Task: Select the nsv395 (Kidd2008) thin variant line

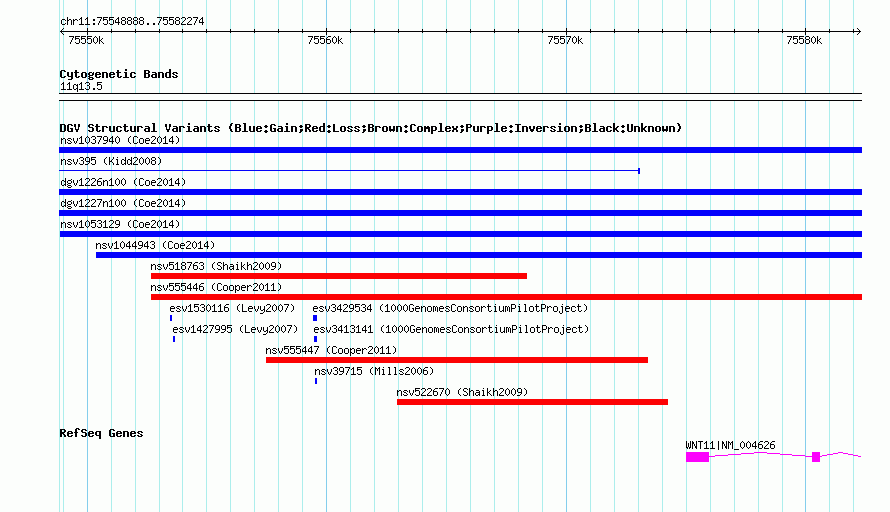Action: (350, 171)
